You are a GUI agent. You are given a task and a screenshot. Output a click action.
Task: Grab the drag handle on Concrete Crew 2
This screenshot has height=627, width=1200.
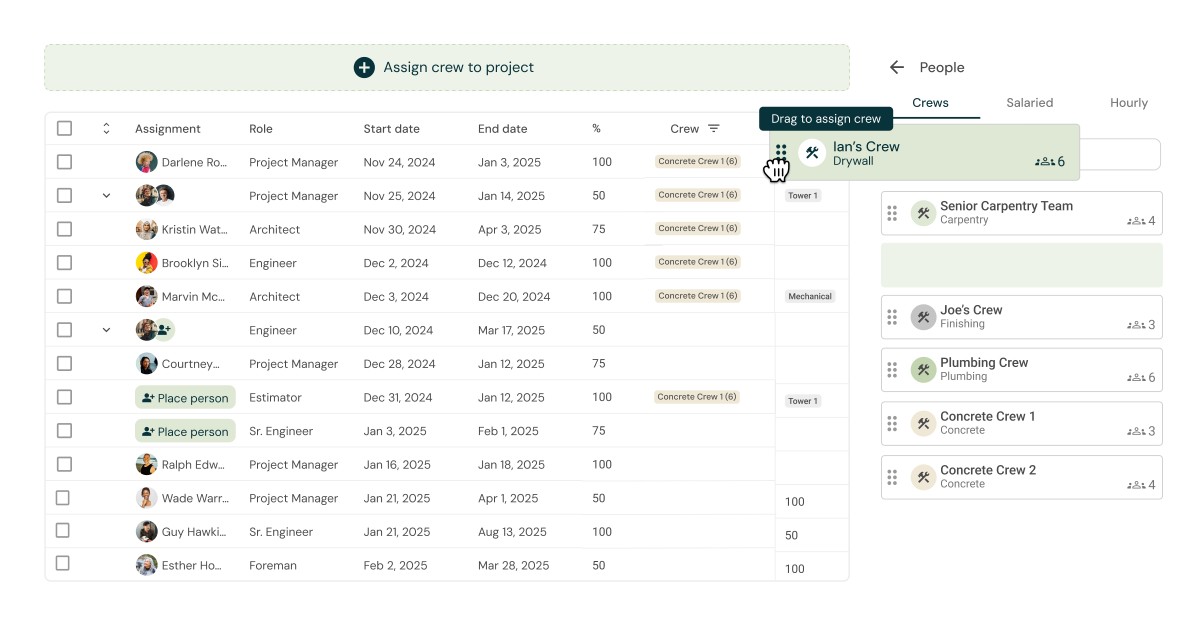point(892,477)
